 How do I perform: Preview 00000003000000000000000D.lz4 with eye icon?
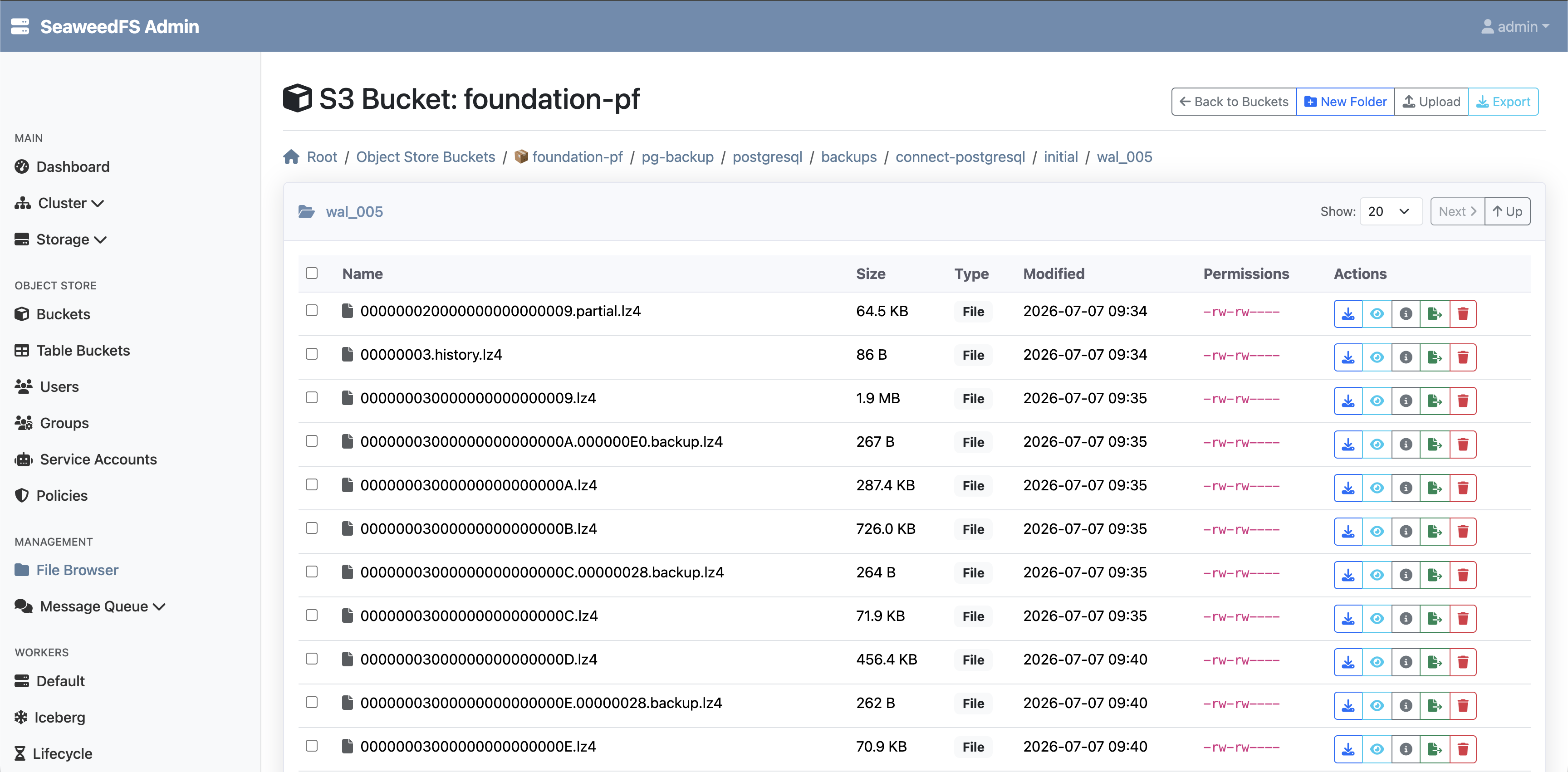[1377, 662]
